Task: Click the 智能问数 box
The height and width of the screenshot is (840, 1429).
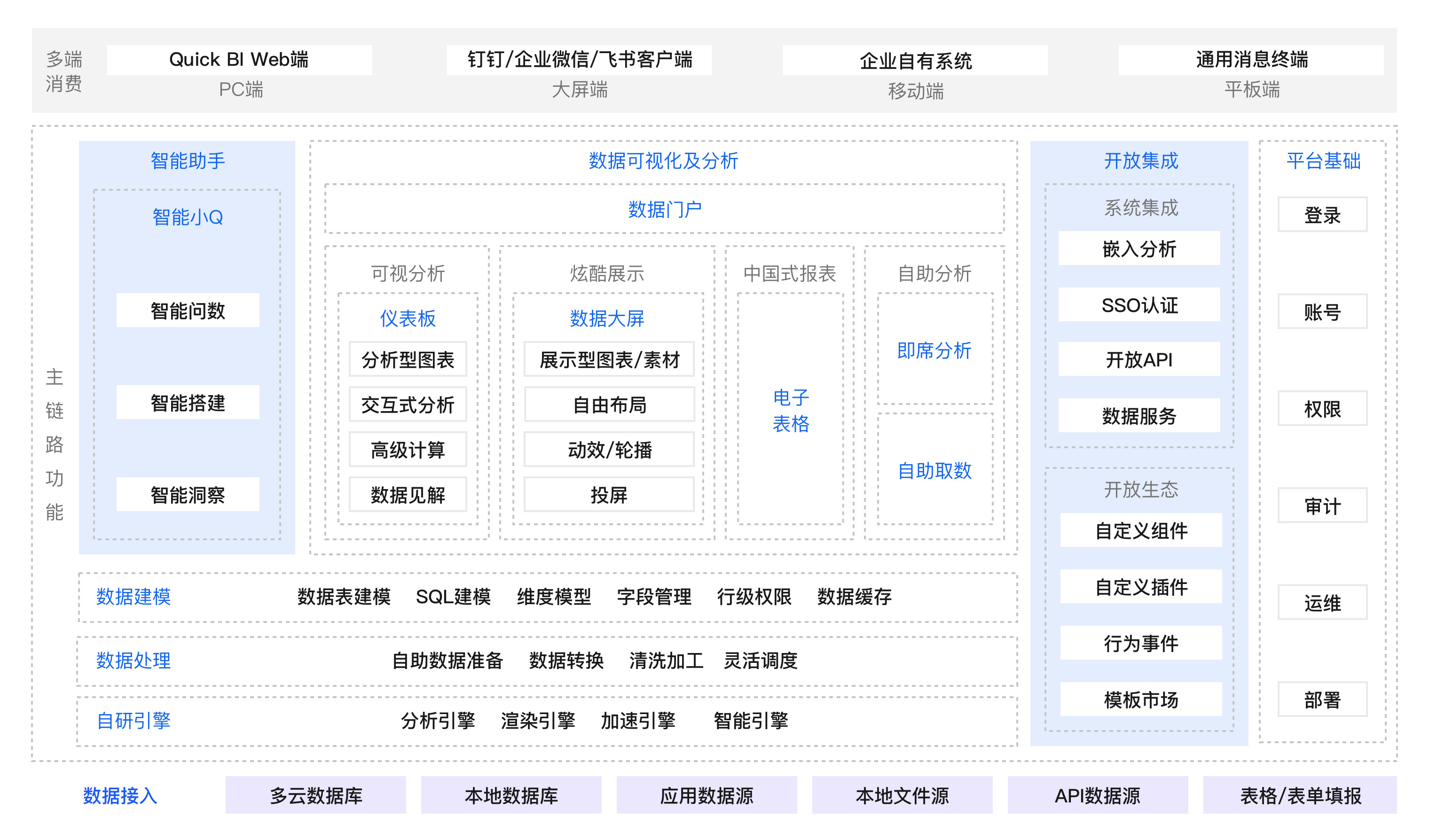Action: click(x=188, y=310)
